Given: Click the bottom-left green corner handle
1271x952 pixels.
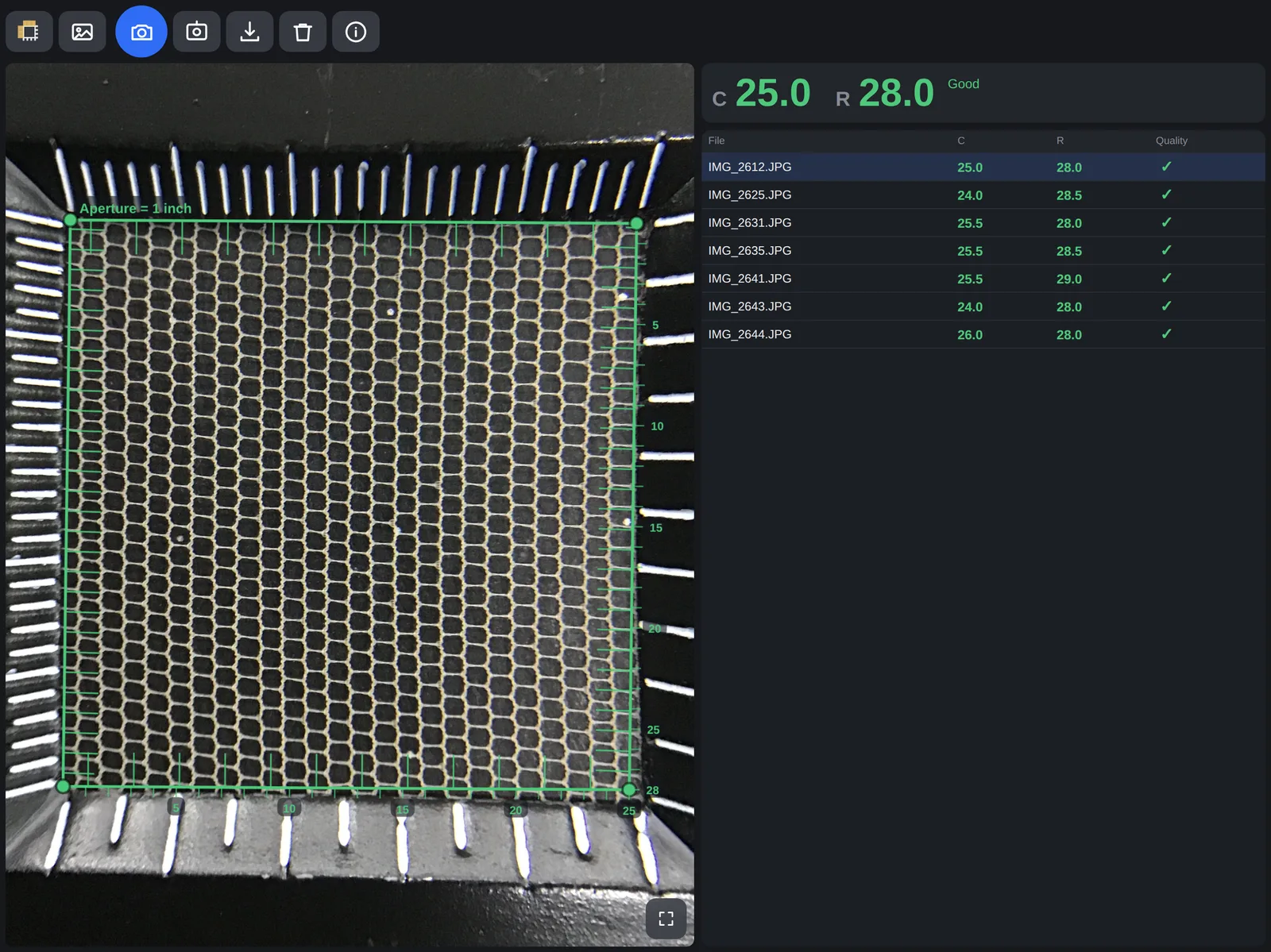Looking at the screenshot, I should pos(63,786).
